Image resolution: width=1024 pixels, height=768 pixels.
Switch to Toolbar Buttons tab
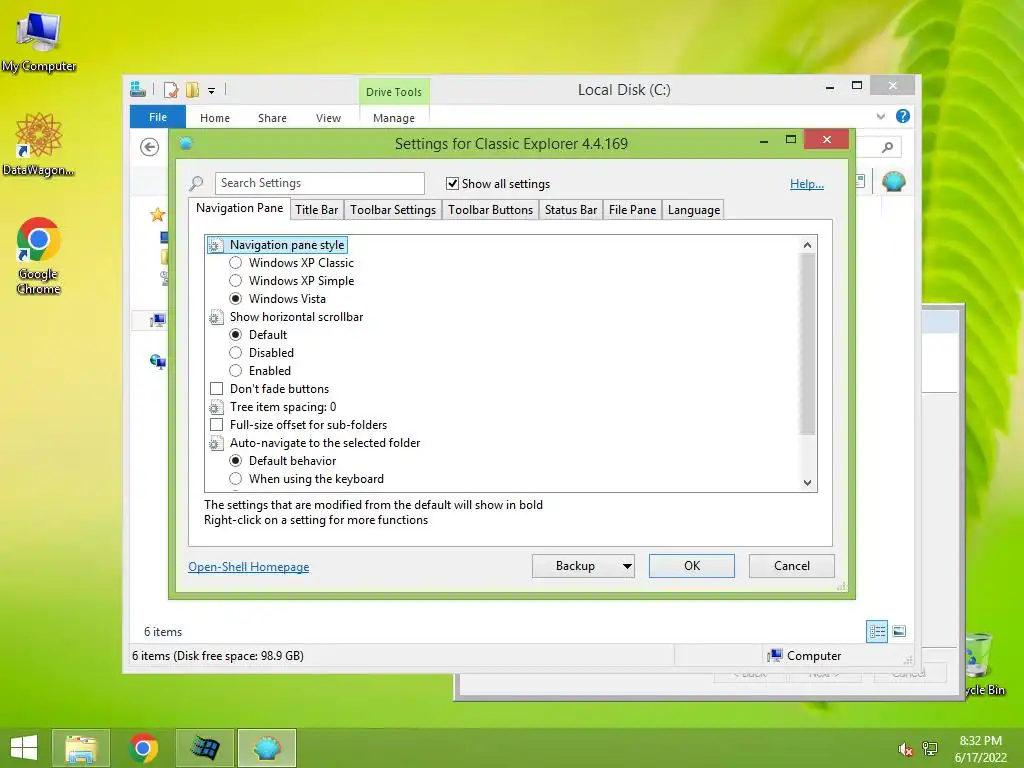(x=490, y=210)
